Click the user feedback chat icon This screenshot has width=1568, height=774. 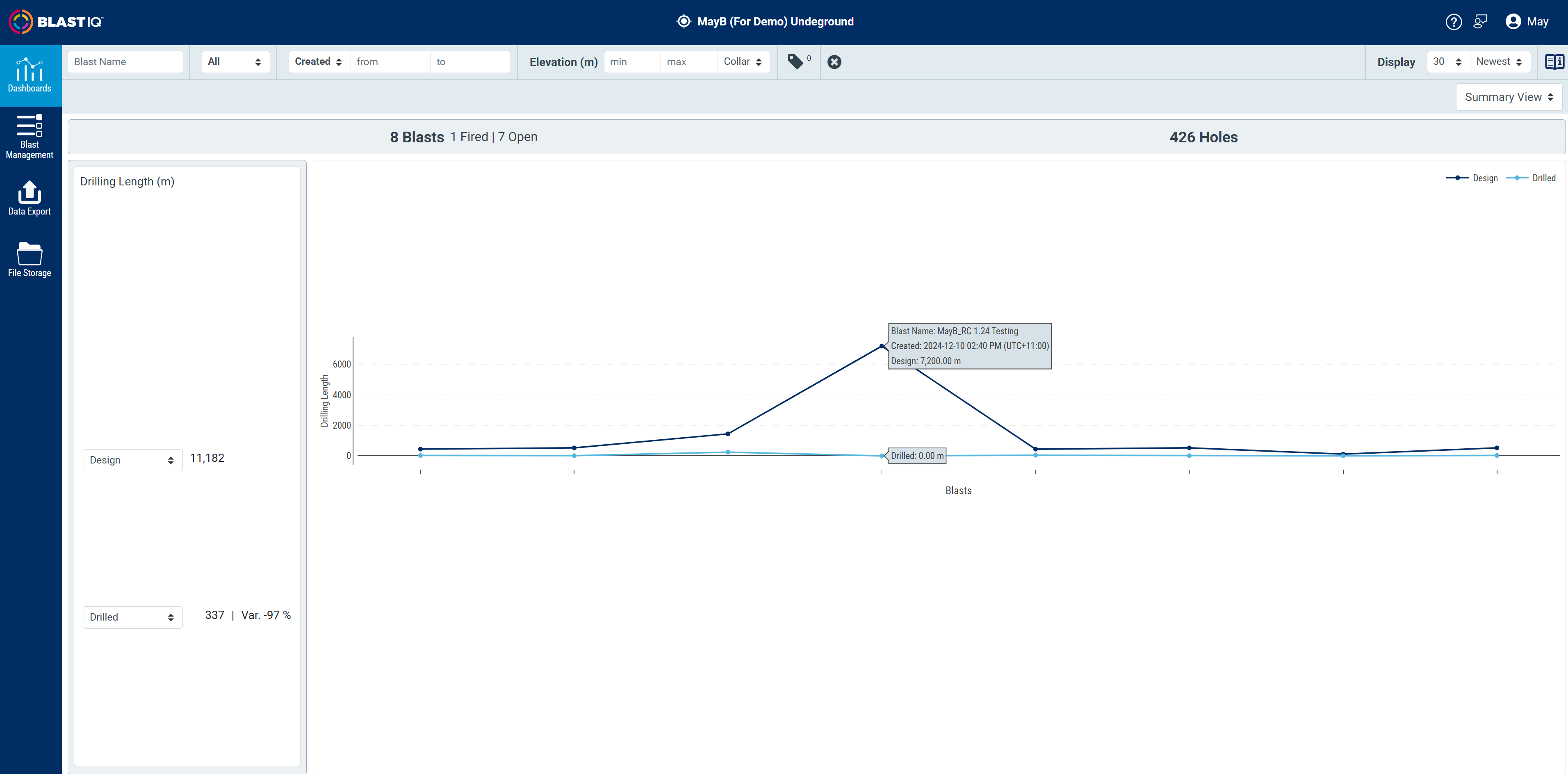1480,22
